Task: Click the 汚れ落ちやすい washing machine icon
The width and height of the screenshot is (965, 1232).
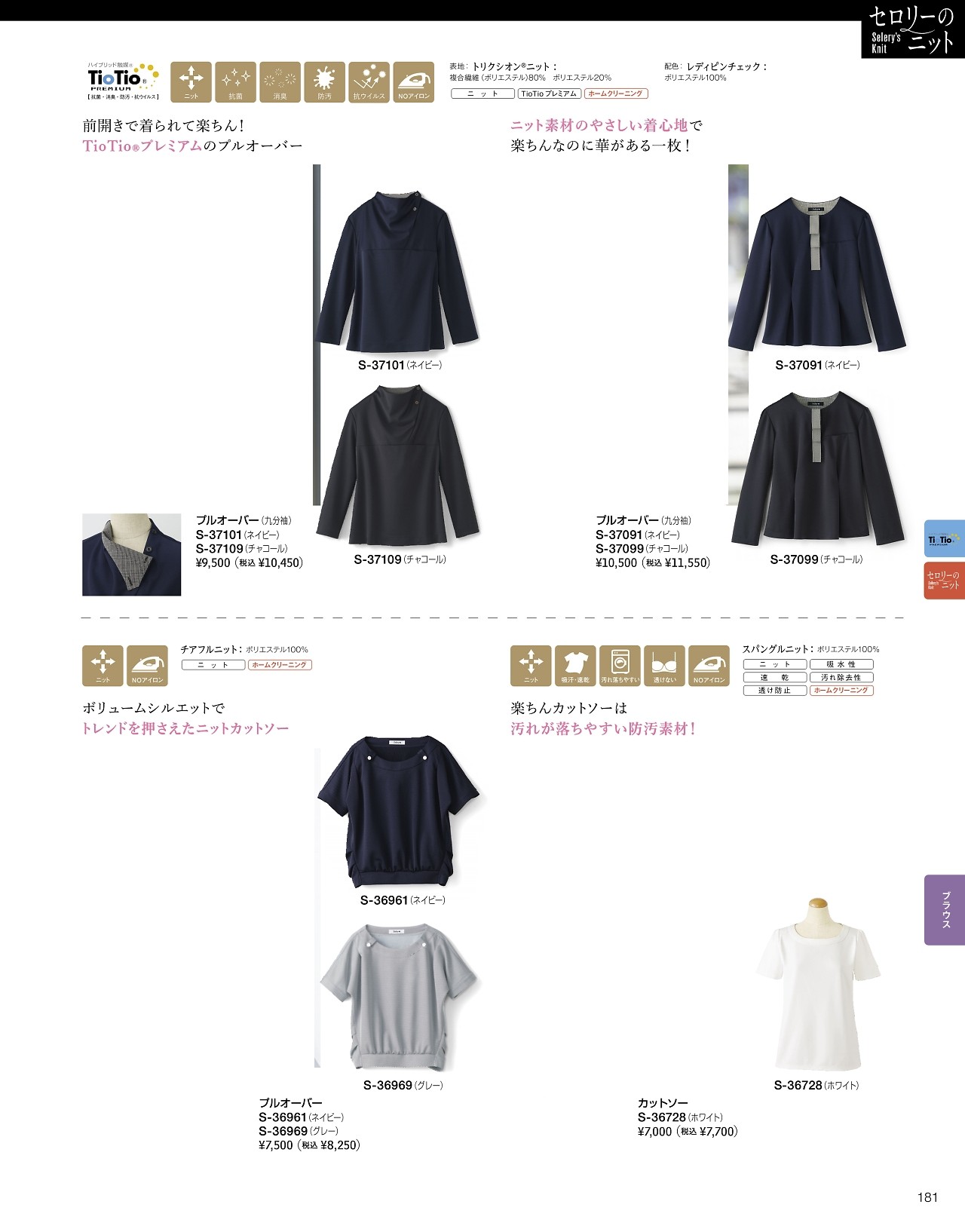Action: click(620, 666)
